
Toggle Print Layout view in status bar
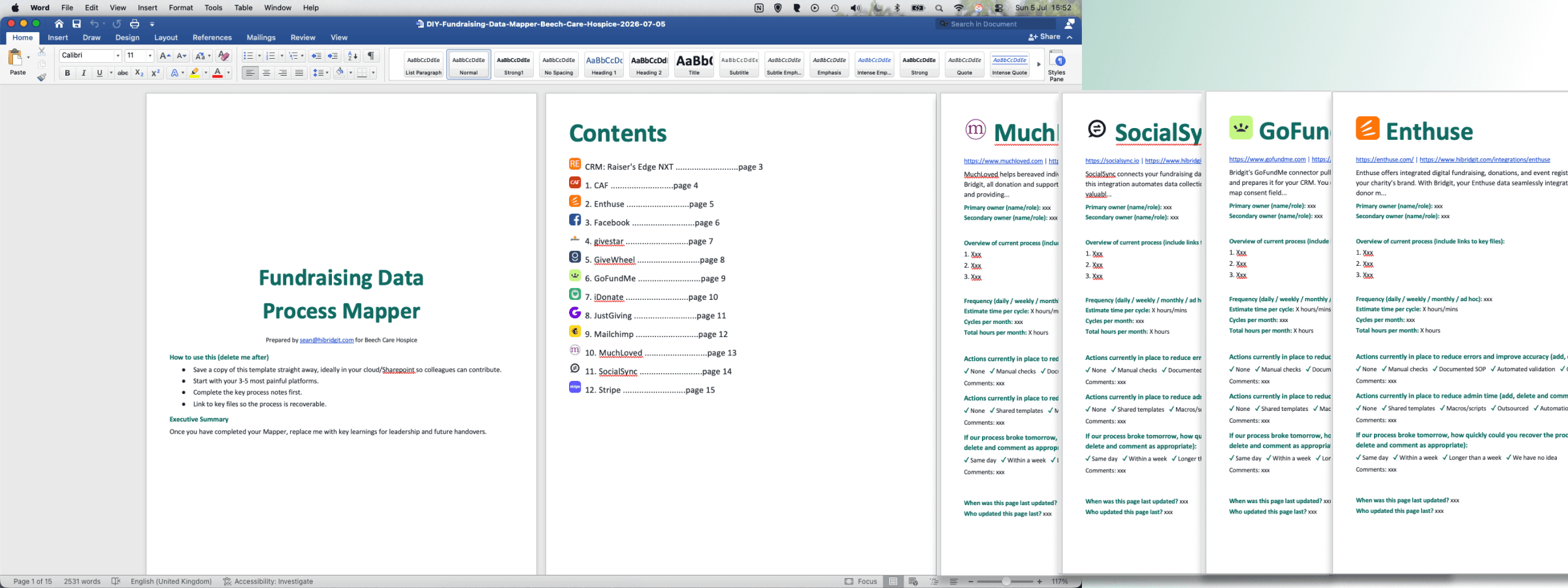(893, 581)
